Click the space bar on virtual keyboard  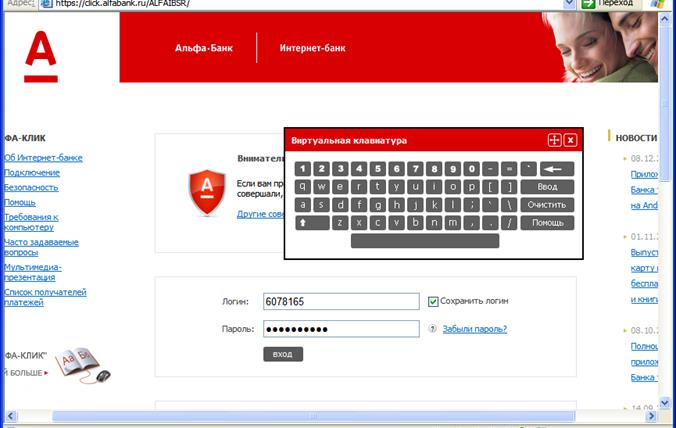tap(425, 241)
